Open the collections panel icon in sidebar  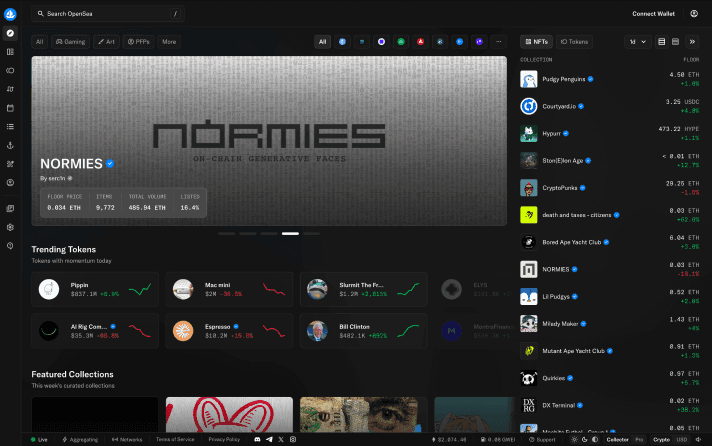click(10, 52)
